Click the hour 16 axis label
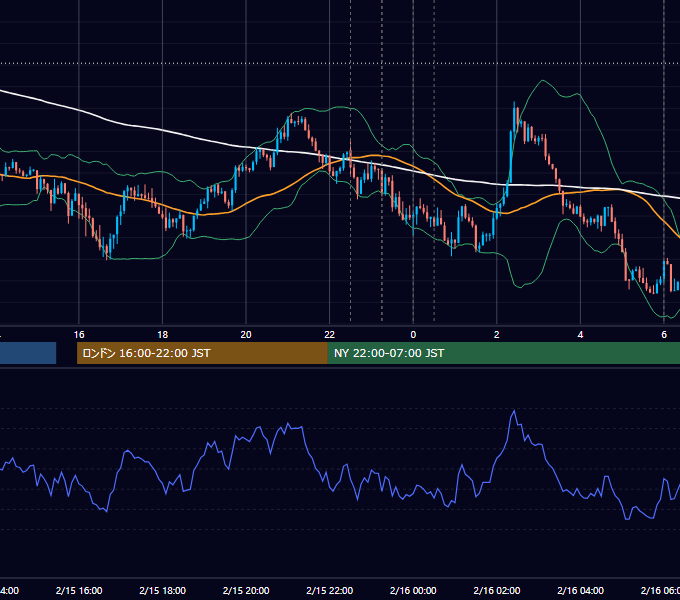The height and width of the screenshot is (600, 680). coord(79,335)
